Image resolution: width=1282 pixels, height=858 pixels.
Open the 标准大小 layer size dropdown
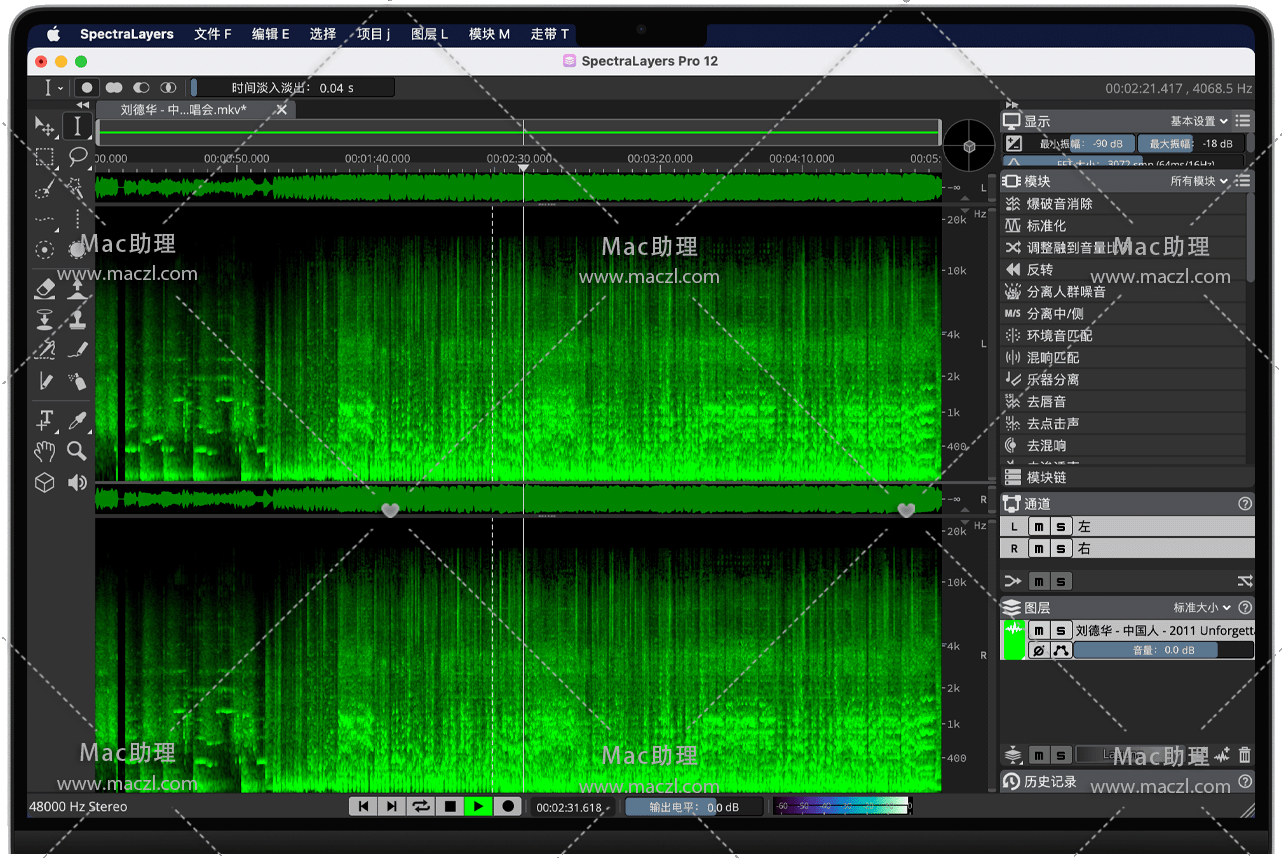click(1202, 607)
